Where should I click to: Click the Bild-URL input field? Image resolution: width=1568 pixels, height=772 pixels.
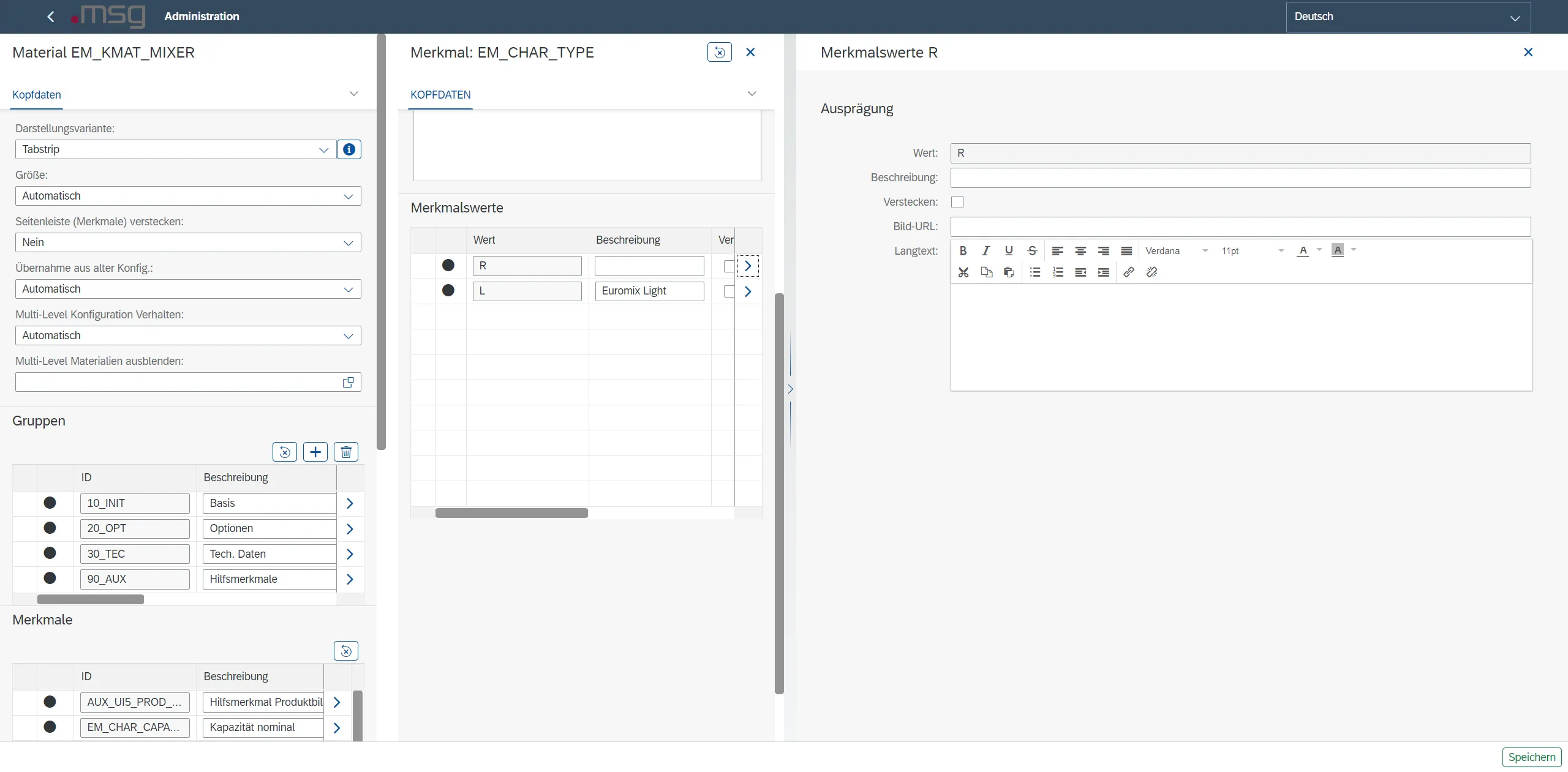1240,227
